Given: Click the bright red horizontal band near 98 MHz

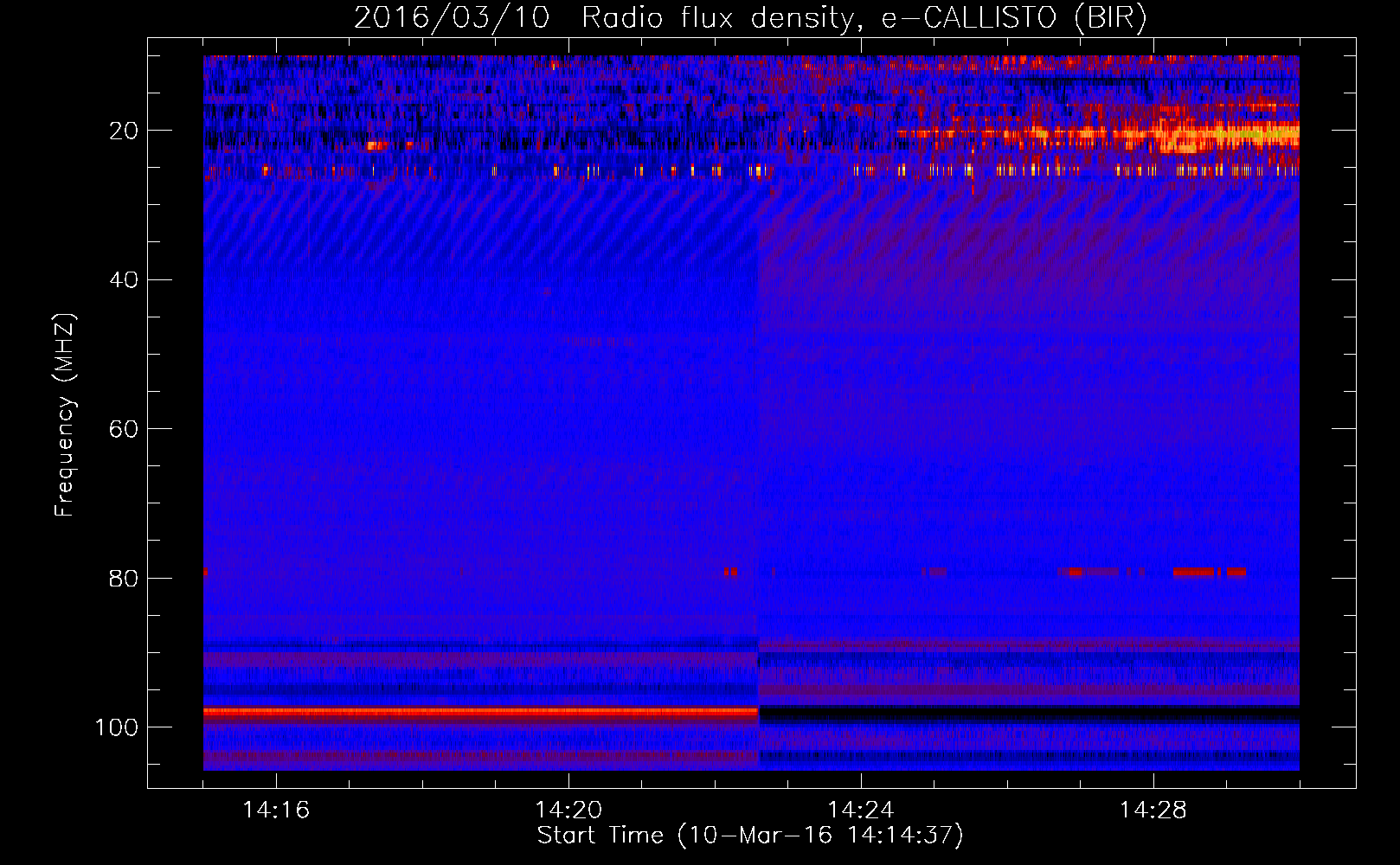Looking at the screenshot, I should point(481,713).
